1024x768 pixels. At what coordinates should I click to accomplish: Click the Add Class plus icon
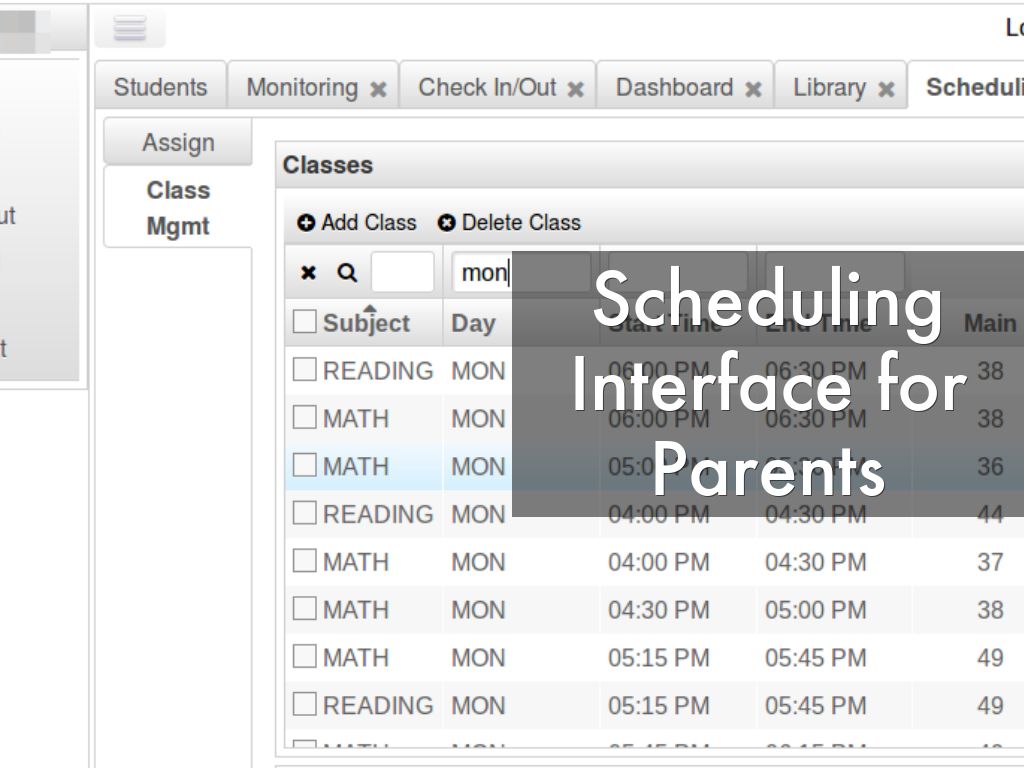[x=306, y=223]
